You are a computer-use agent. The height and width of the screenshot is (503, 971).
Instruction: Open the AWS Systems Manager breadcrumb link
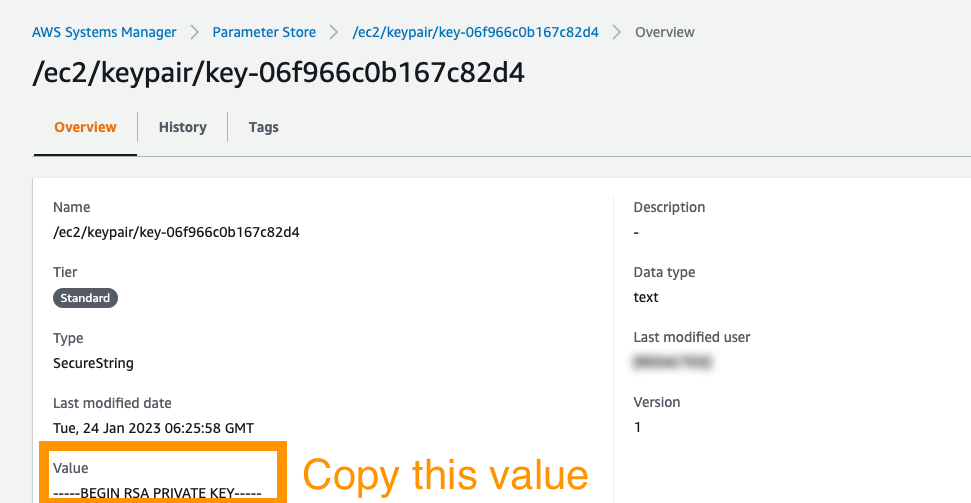click(x=104, y=32)
